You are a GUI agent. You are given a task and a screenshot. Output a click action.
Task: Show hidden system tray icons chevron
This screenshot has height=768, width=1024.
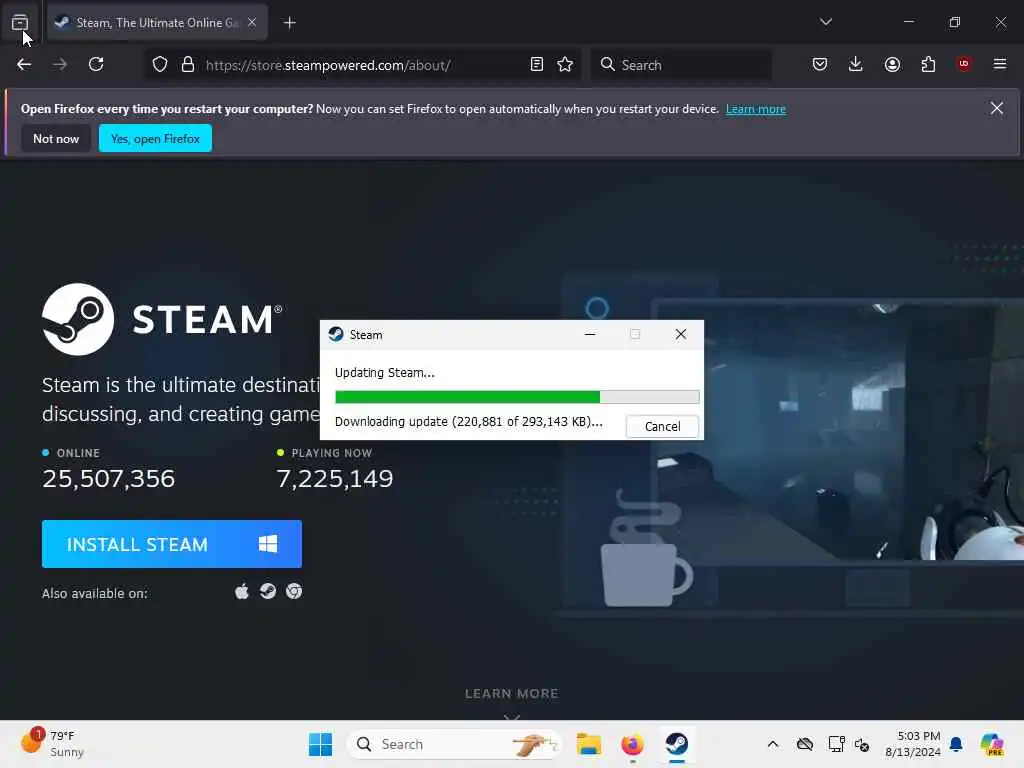pyautogui.click(x=773, y=744)
